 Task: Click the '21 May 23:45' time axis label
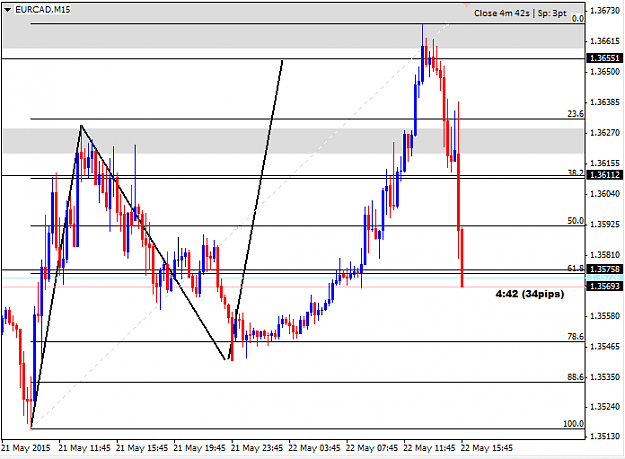pos(257,448)
